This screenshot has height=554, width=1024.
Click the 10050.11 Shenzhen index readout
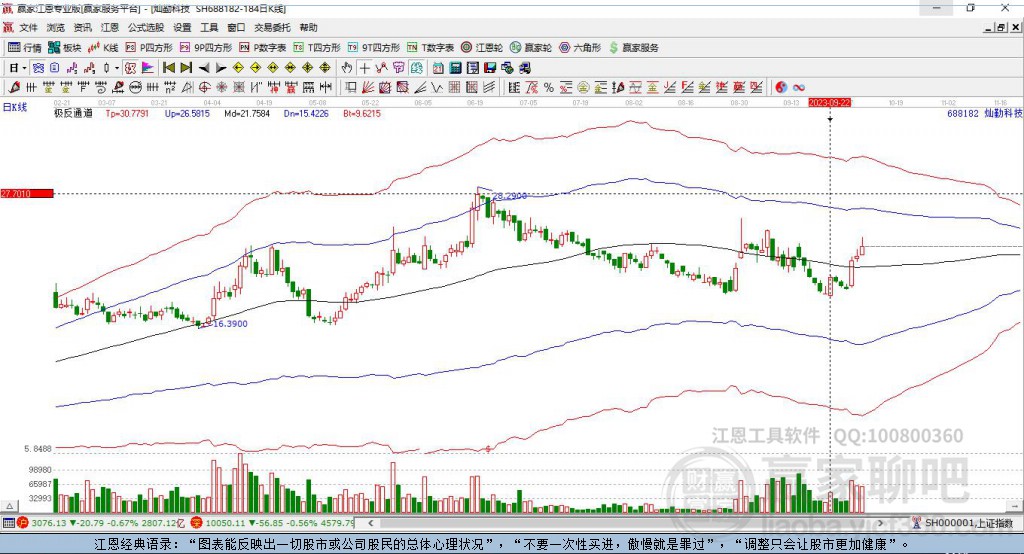coord(225,523)
